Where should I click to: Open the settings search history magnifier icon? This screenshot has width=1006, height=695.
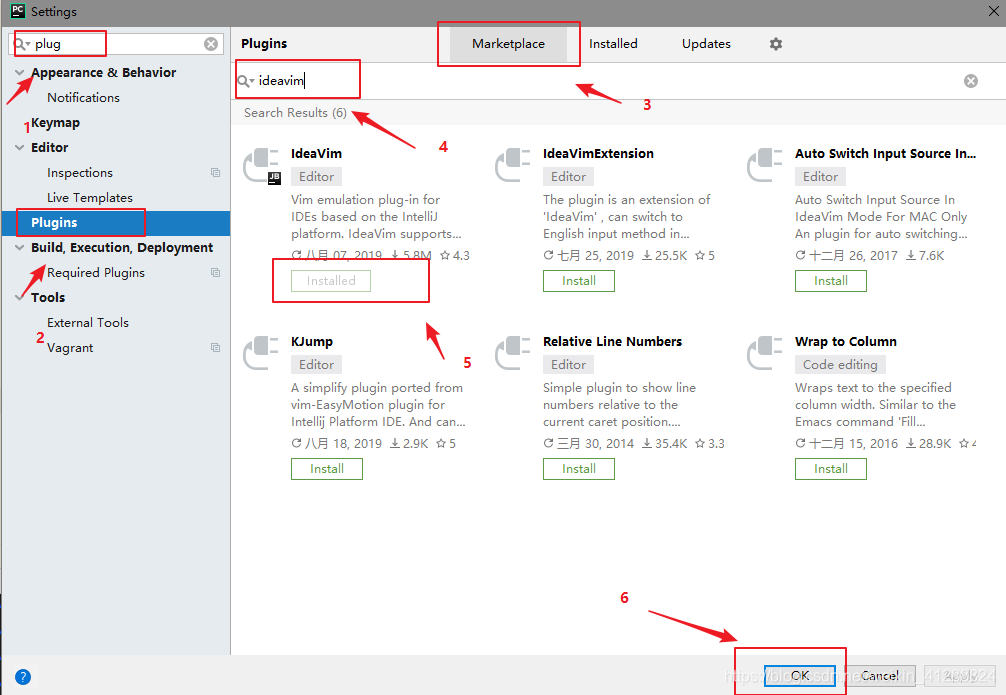pos(21,44)
